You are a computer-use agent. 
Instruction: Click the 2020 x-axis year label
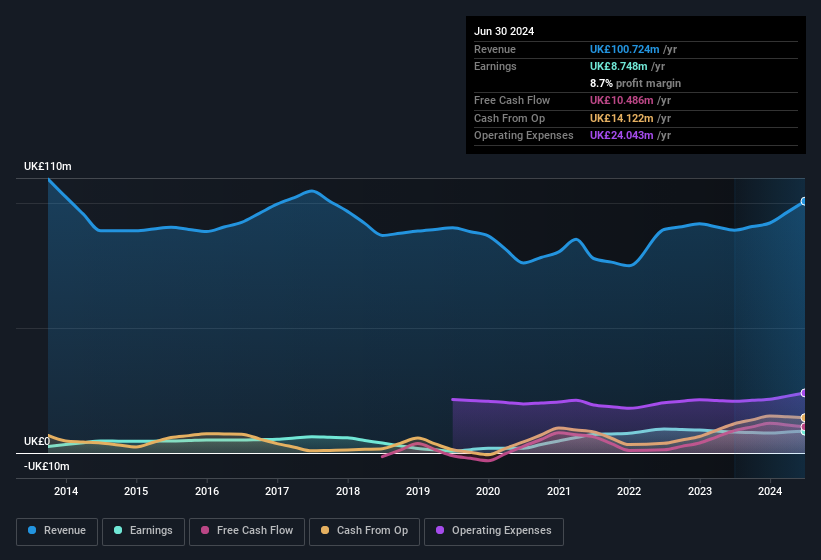pos(488,491)
